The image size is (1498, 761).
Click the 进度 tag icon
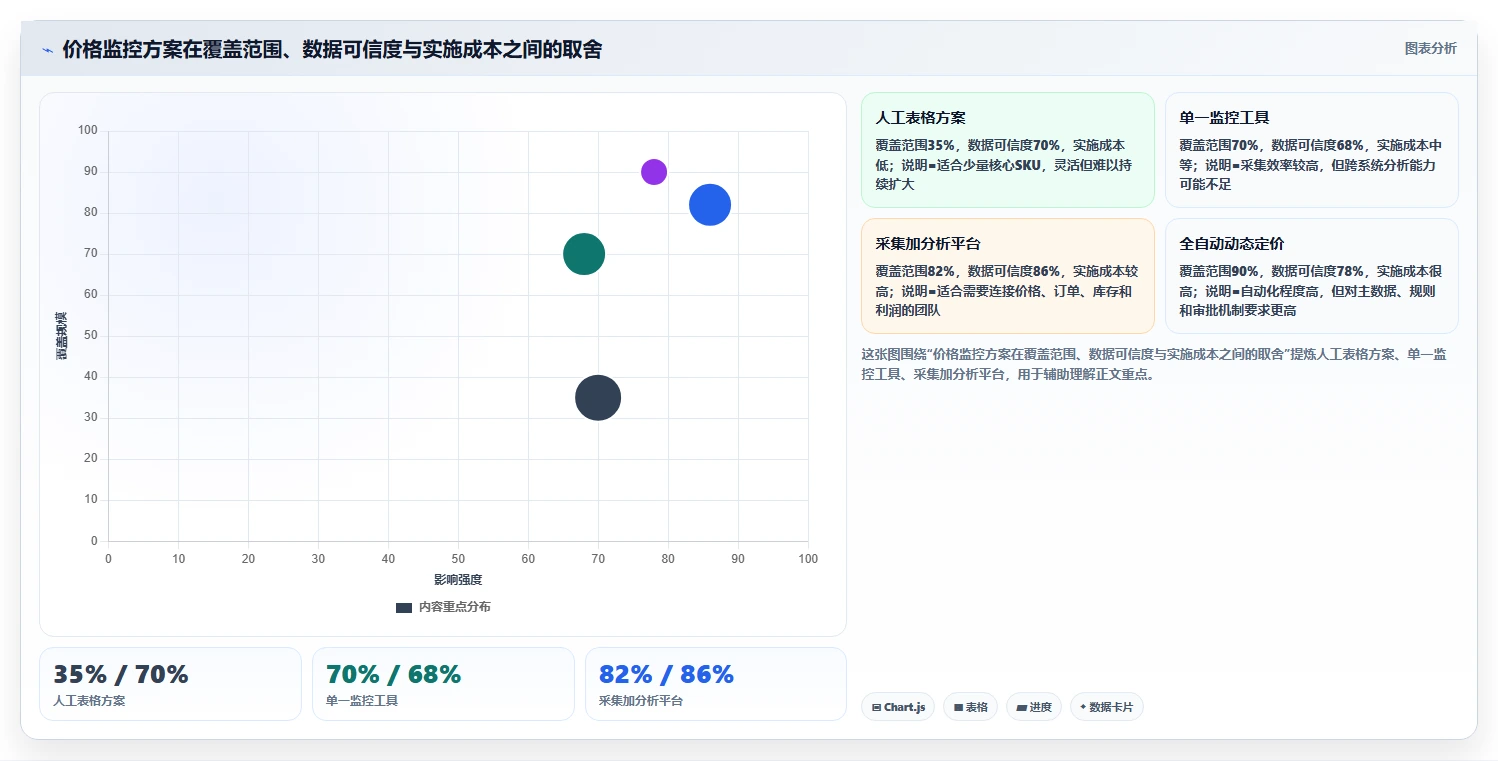click(1022, 707)
